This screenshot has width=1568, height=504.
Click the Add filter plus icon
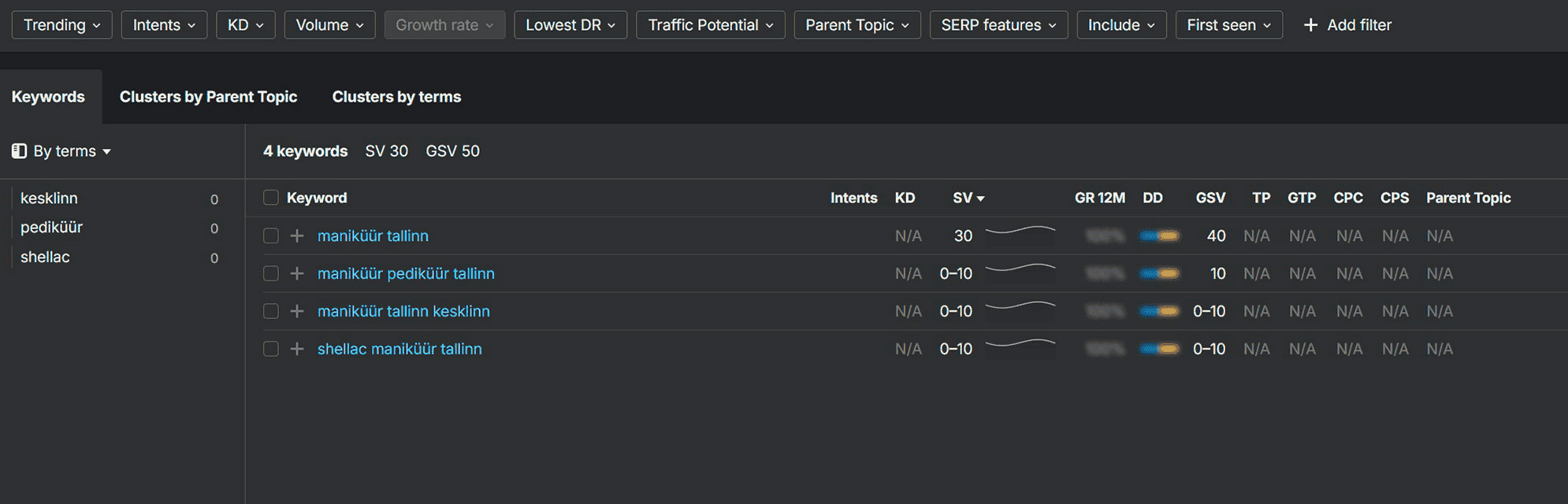click(x=1310, y=25)
